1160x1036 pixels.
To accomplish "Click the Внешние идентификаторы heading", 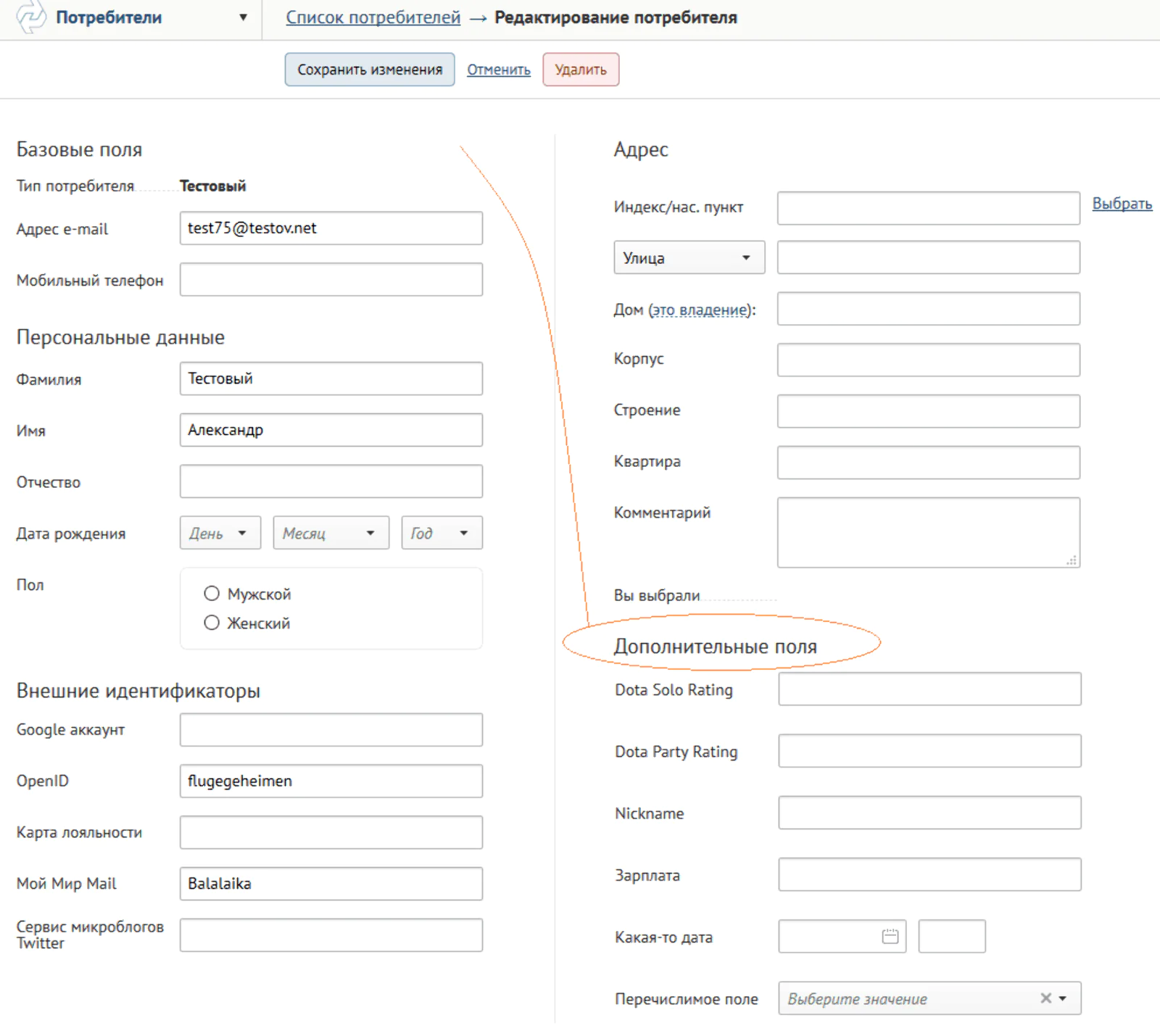I will [138, 690].
